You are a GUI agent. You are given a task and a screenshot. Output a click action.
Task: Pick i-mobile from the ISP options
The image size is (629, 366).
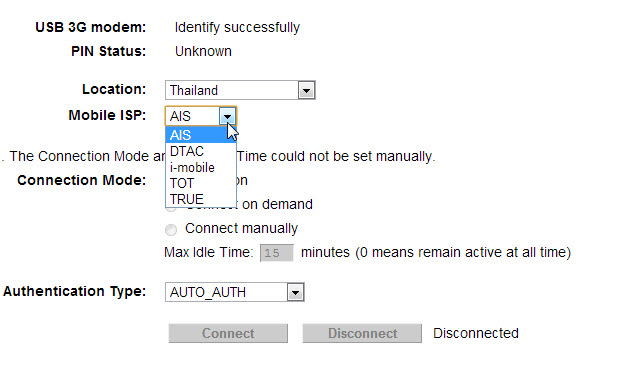(201, 167)
